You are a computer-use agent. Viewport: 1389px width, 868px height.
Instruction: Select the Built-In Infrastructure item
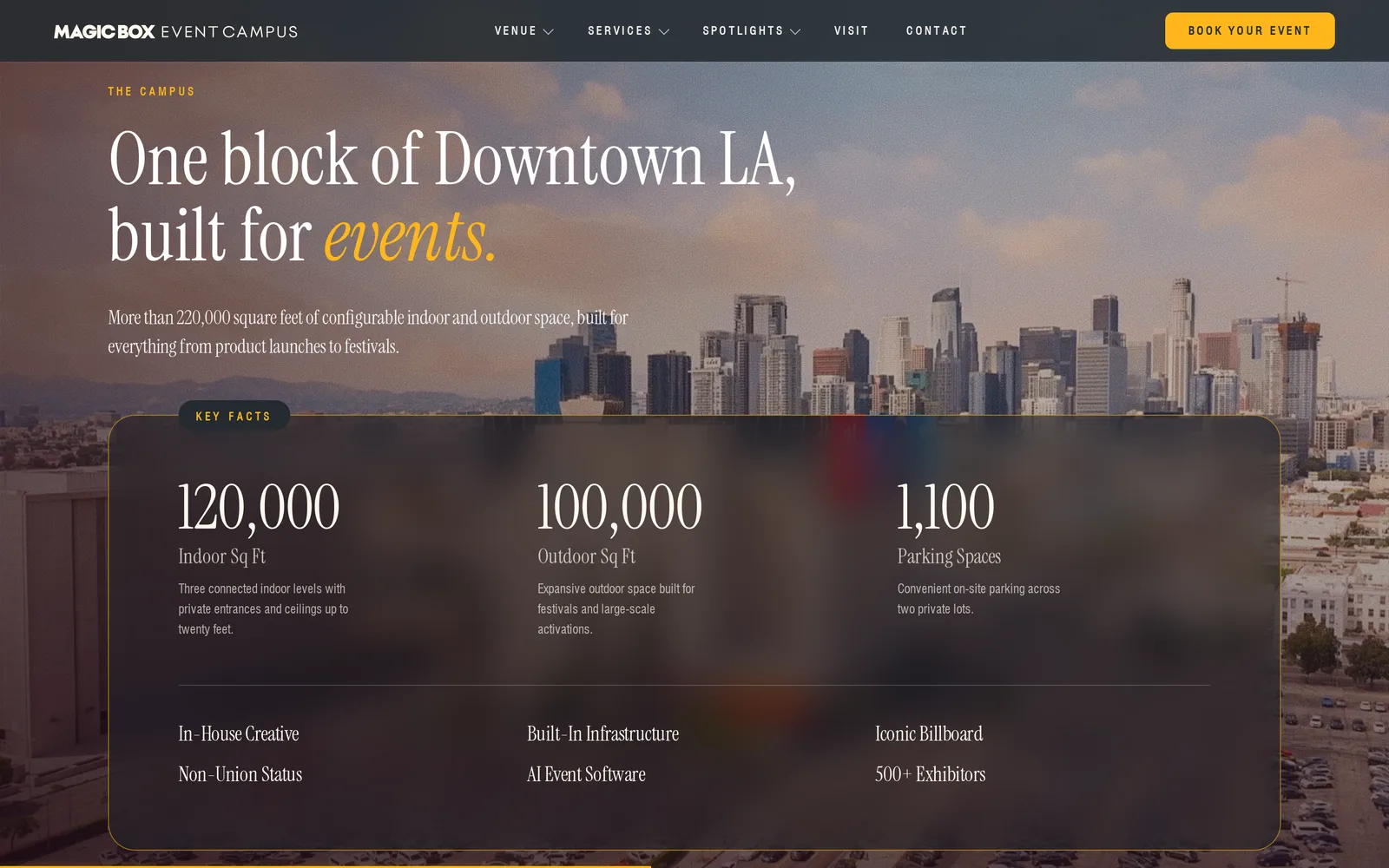602,734
